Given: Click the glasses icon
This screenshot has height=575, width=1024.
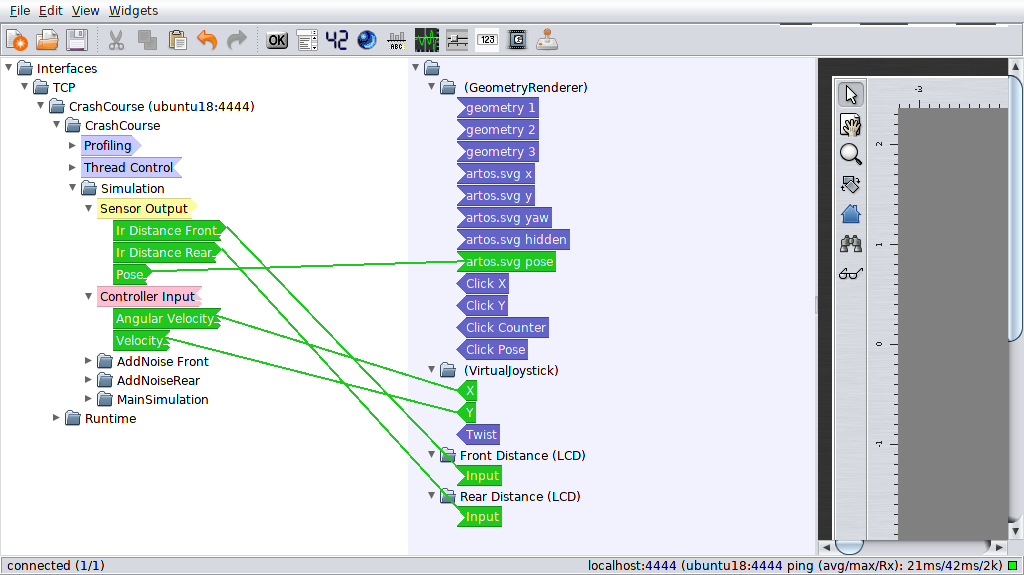Looking at the screenshot, I should (851, 273).
